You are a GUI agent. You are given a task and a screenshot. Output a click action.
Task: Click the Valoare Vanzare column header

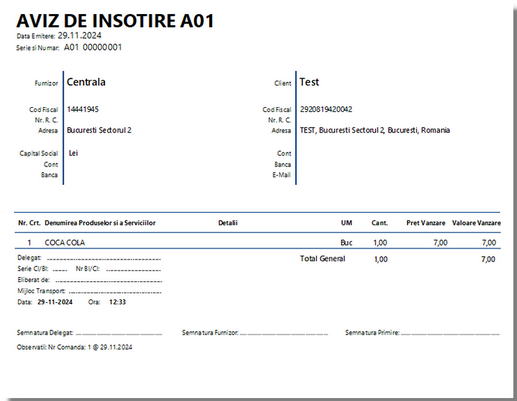pos(476,223)
